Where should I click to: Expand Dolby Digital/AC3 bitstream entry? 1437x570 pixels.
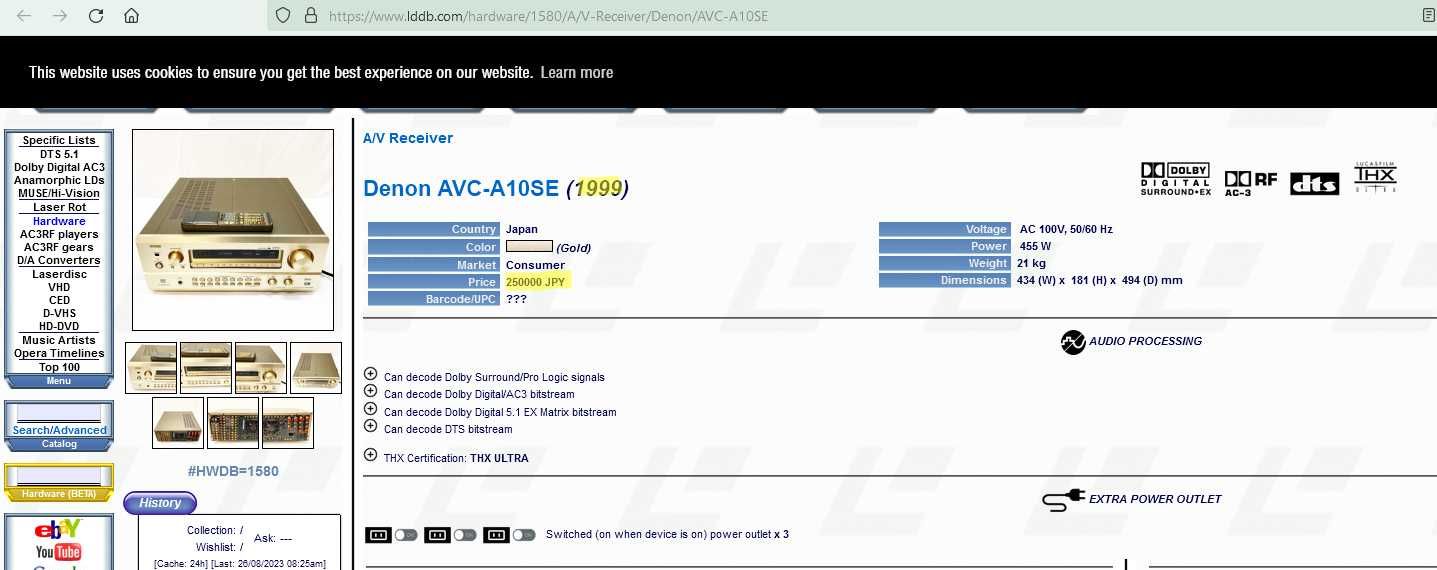(370, 392)
